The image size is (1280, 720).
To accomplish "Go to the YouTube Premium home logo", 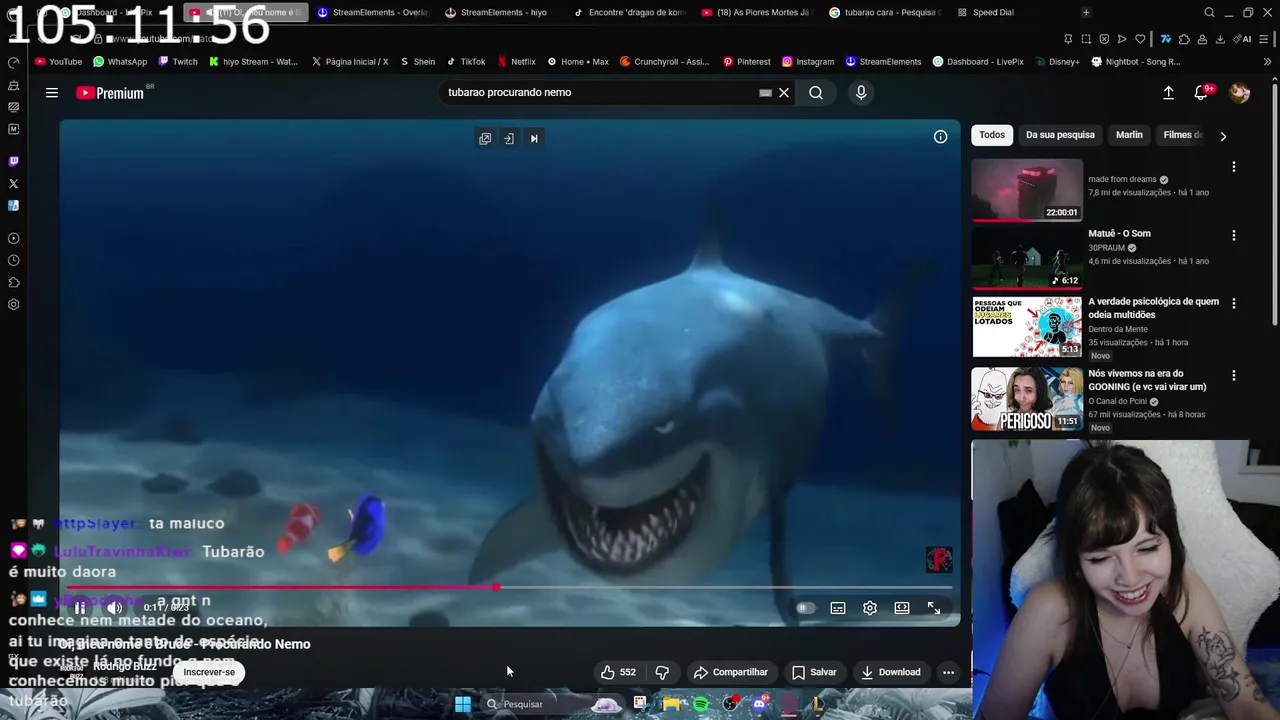I will (x=110, y=93).
